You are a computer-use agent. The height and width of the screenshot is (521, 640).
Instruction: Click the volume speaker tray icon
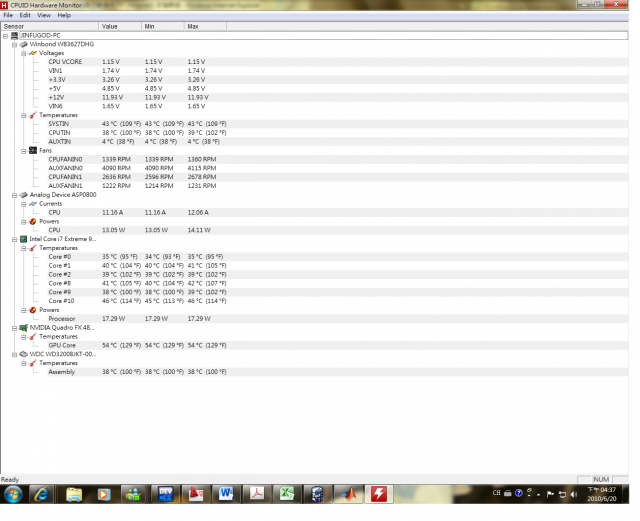click(574, 494)
